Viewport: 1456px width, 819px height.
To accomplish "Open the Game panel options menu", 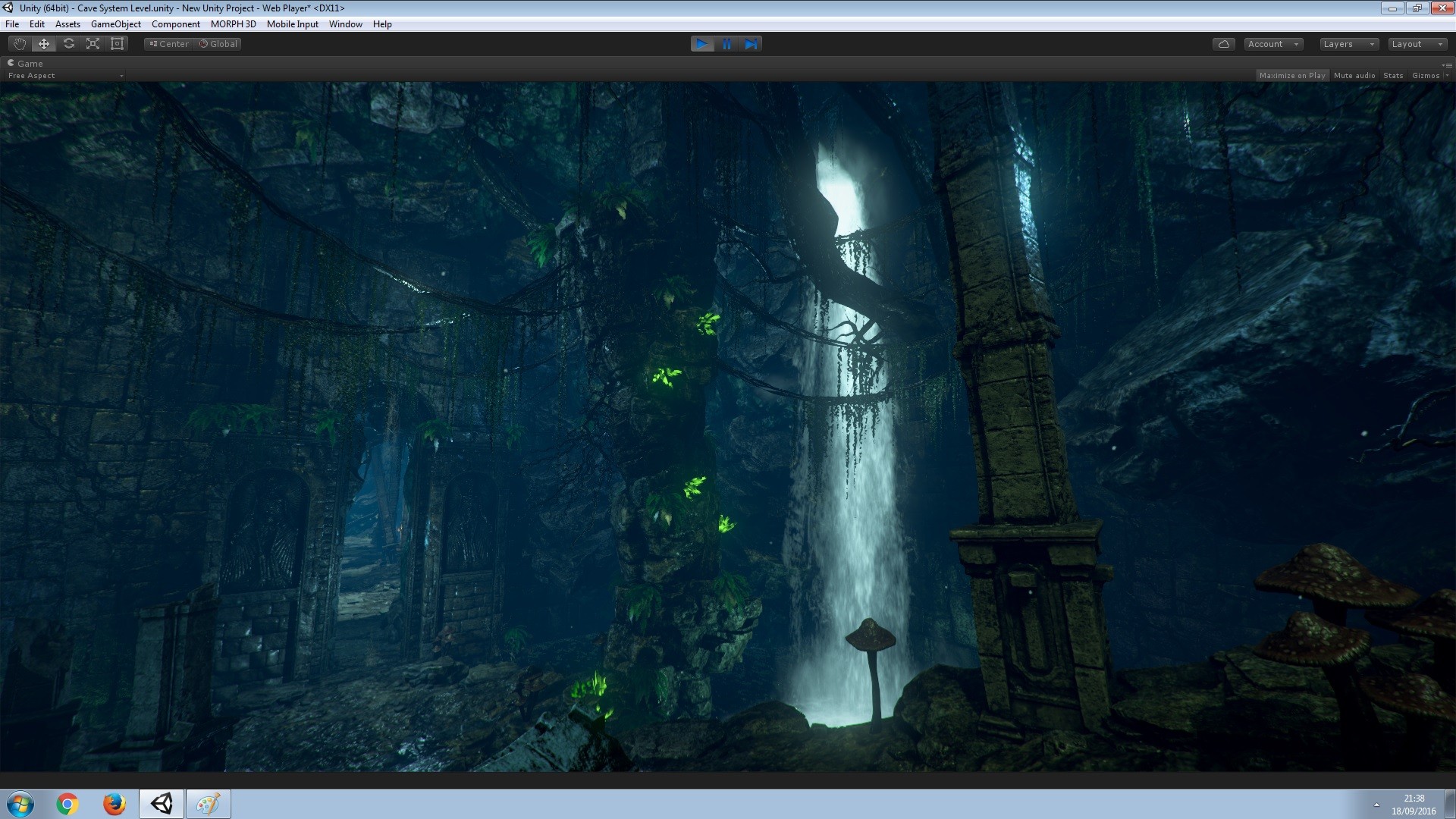I will pos(1448,64).
